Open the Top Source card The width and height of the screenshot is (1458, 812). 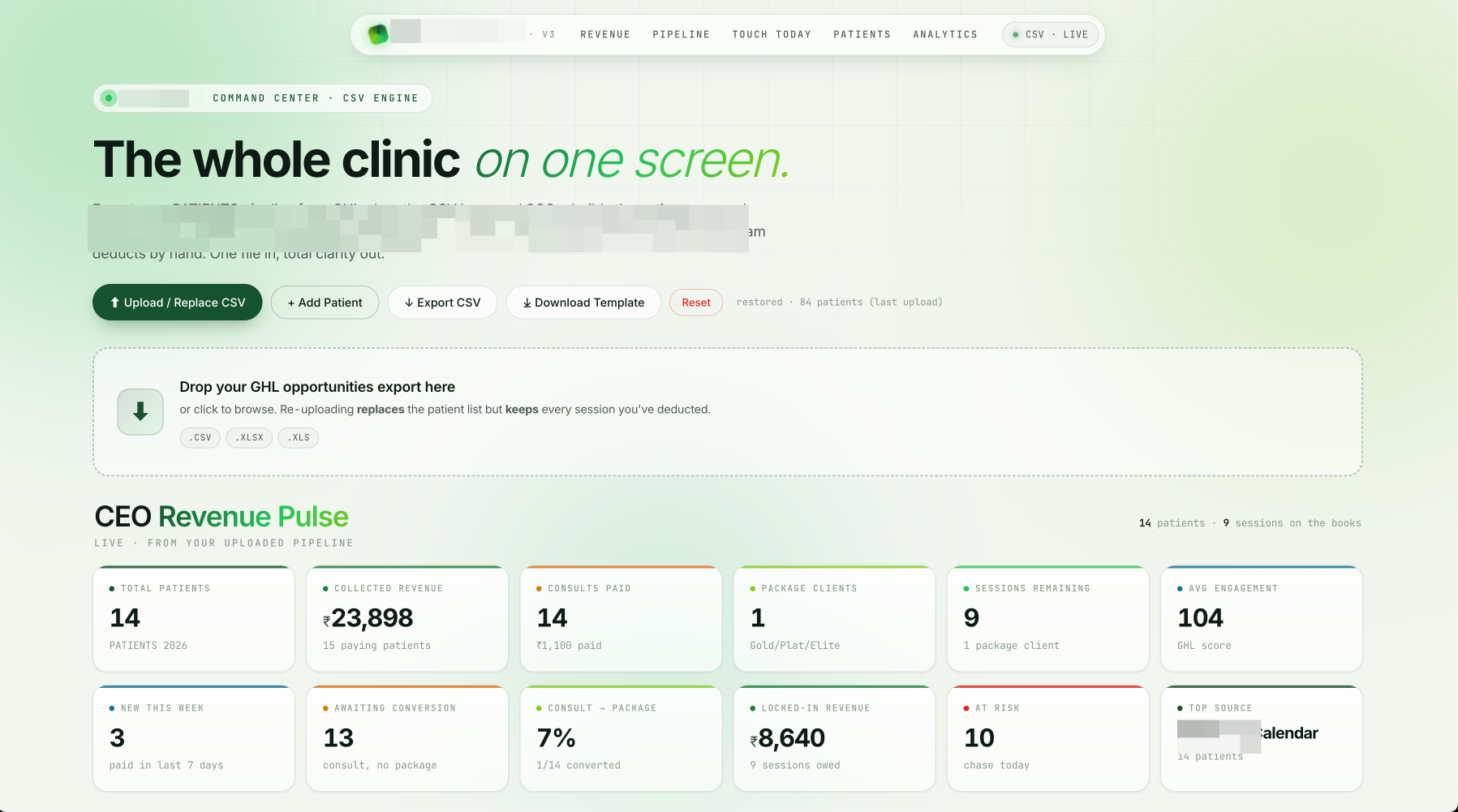pos(1262,738)
